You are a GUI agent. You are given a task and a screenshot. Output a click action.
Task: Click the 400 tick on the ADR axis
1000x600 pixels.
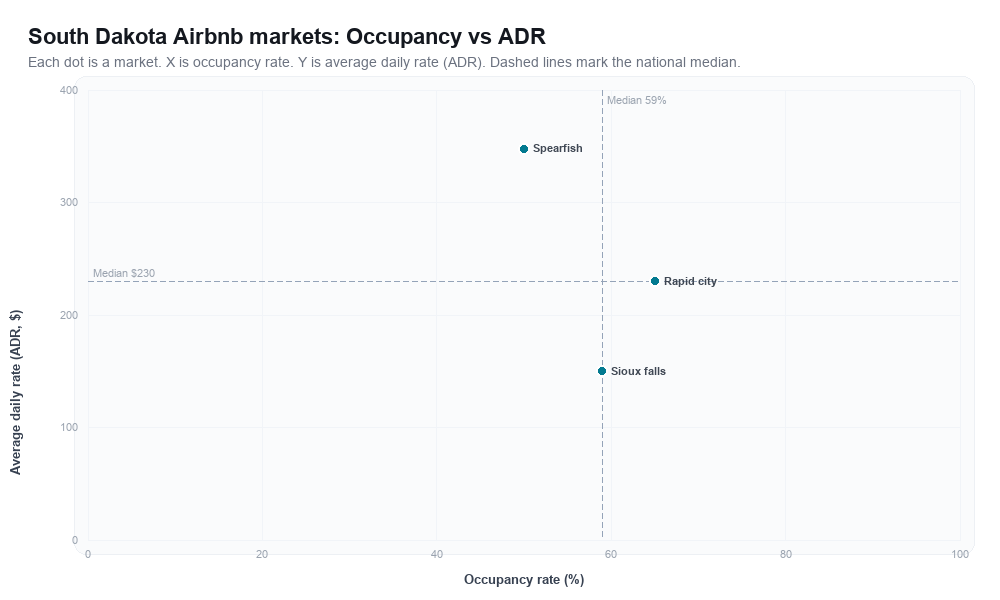pyautogui.click(x=69, y=91)
